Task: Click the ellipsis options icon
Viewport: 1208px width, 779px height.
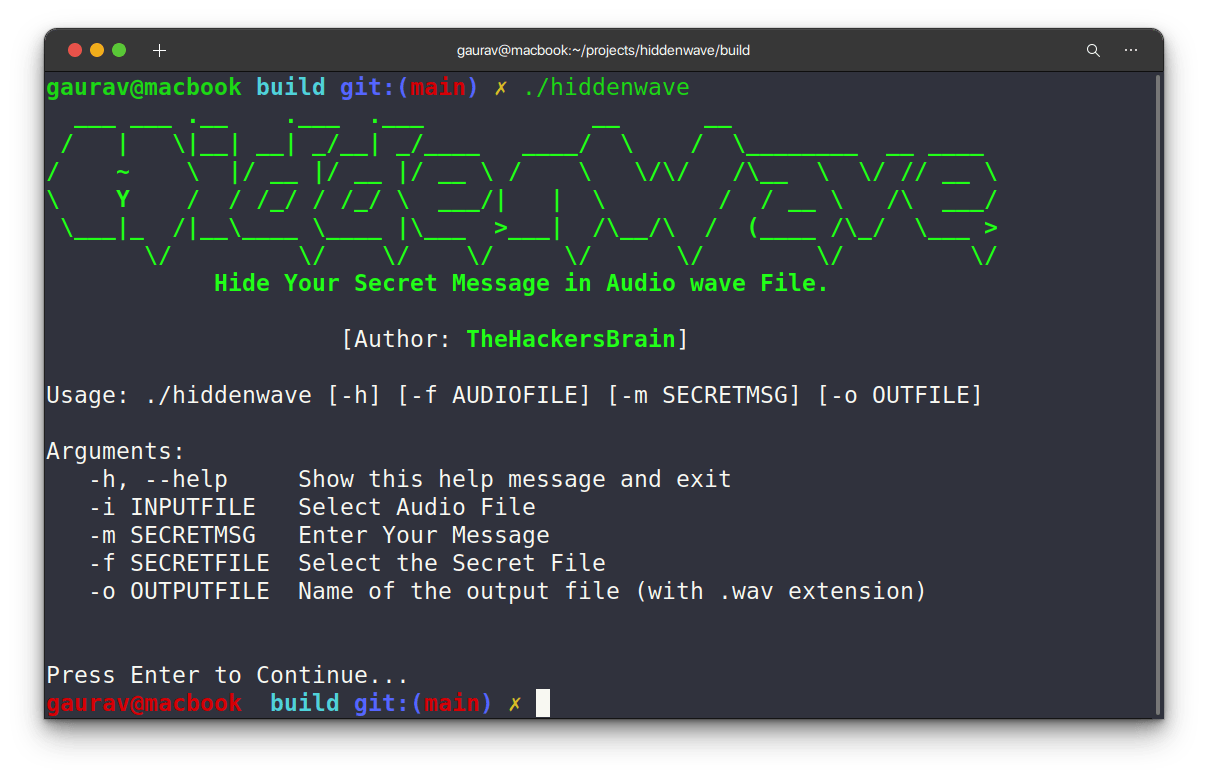Action: click(1131, 50)
